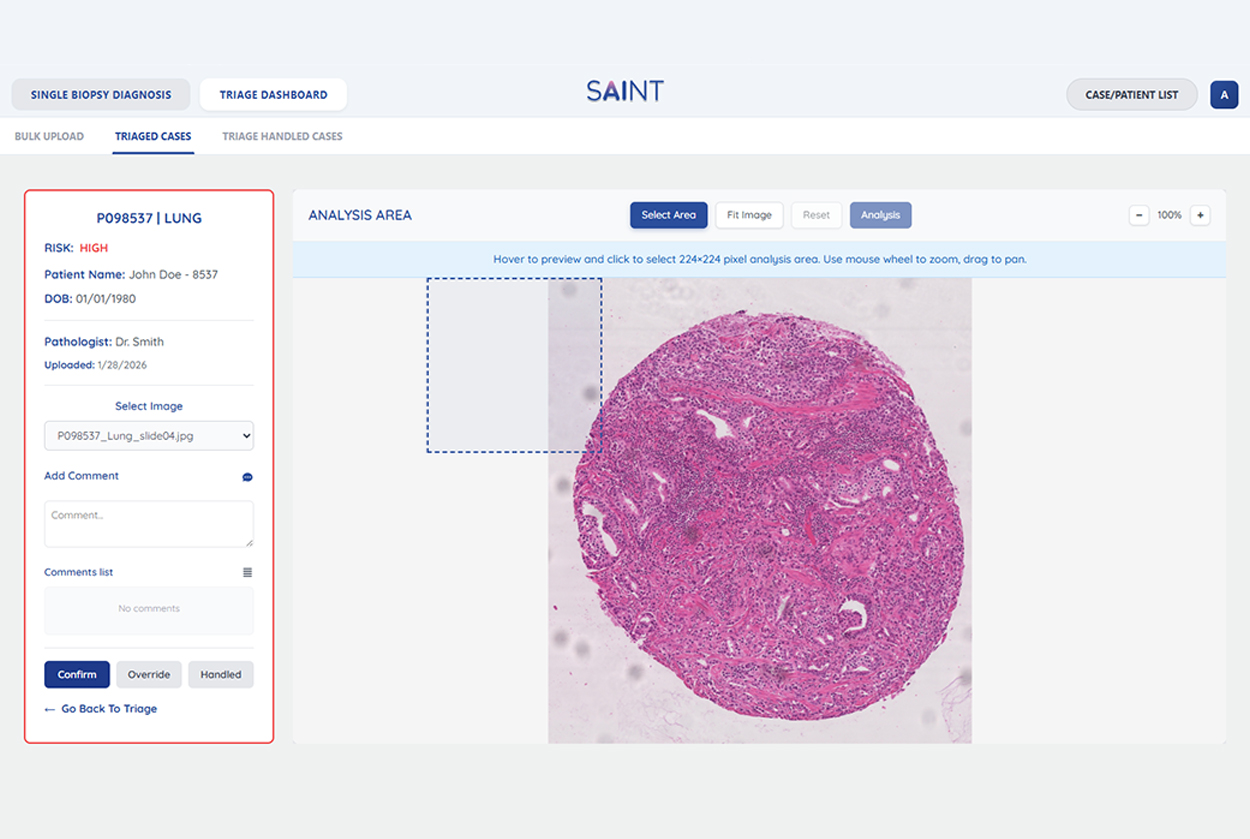Open Single Biopsy Diagnosis view
Viewport: 1250px width, 839px height.
(x=101, y=95)
